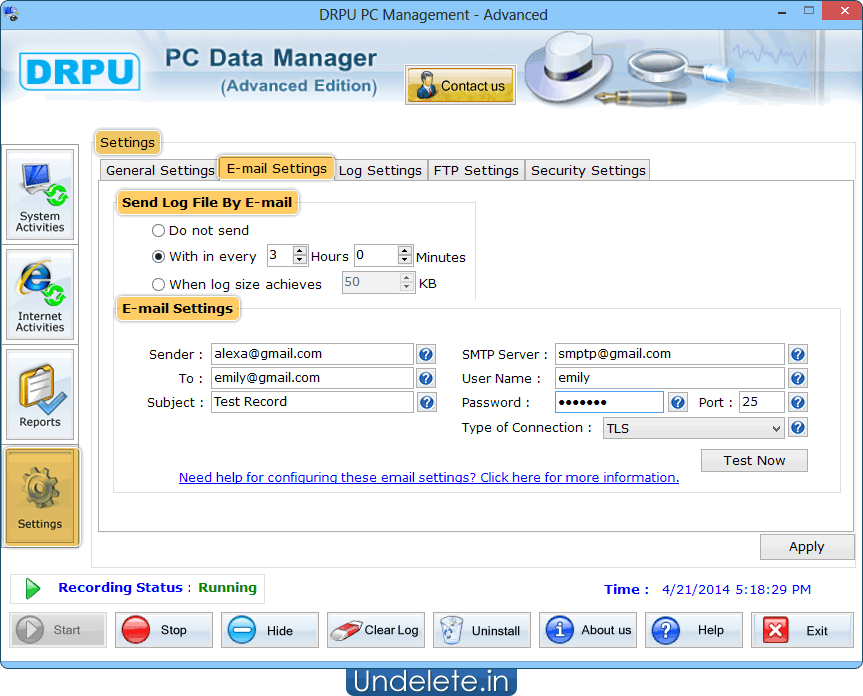Viewport: 863px width, 696px height.
Task: Click the Apply button
Action: pos(806,547)
